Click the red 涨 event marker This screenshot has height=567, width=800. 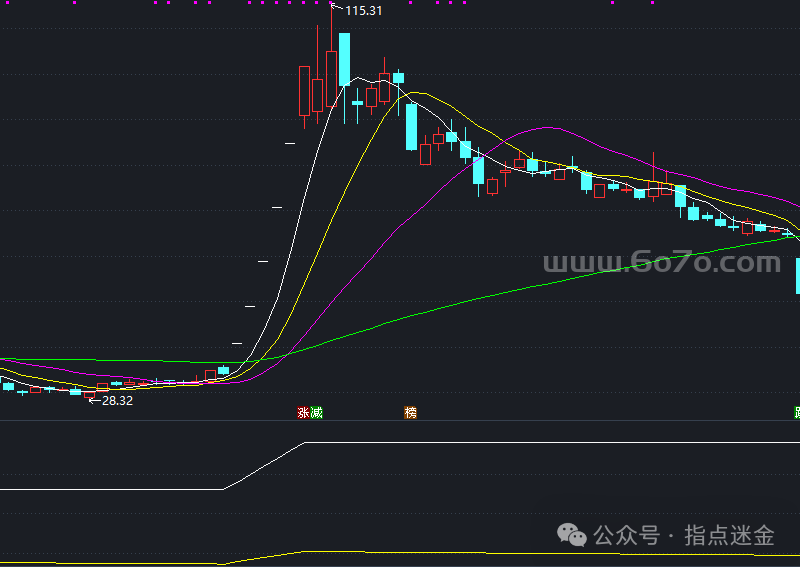pyautogui.click(x=303, y=412)
